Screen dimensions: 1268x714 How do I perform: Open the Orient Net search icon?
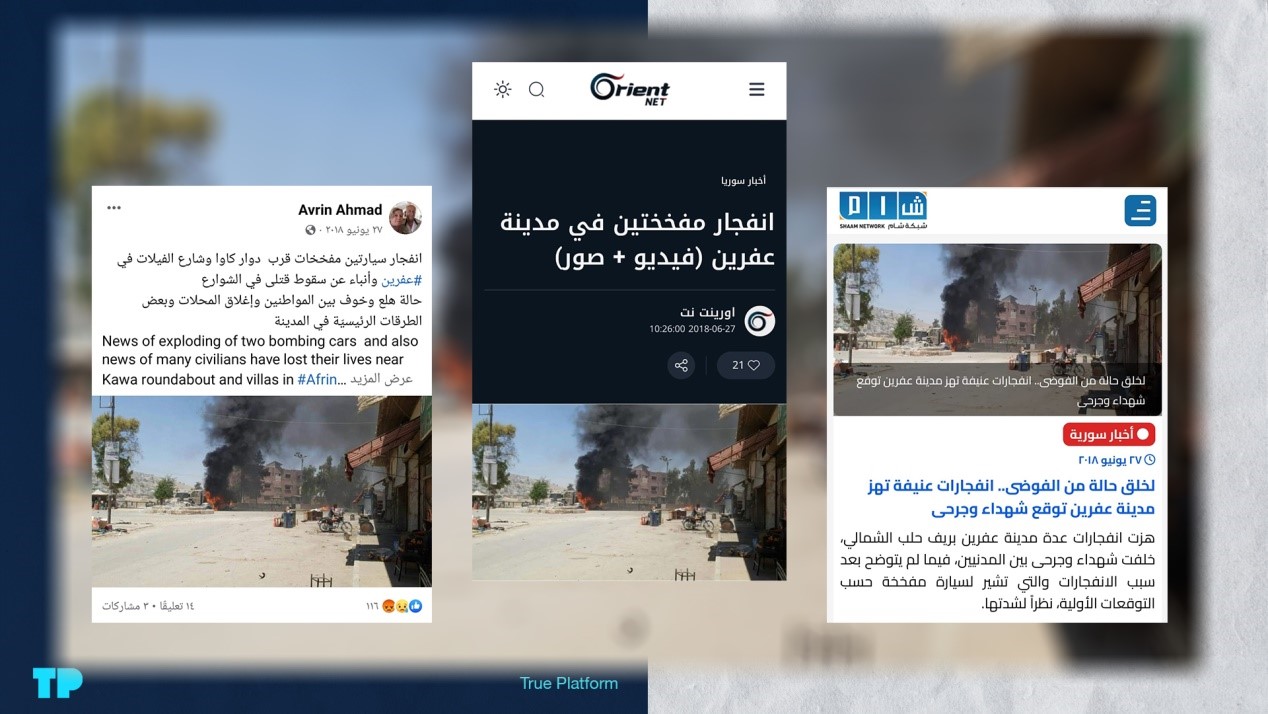point(536,89)
